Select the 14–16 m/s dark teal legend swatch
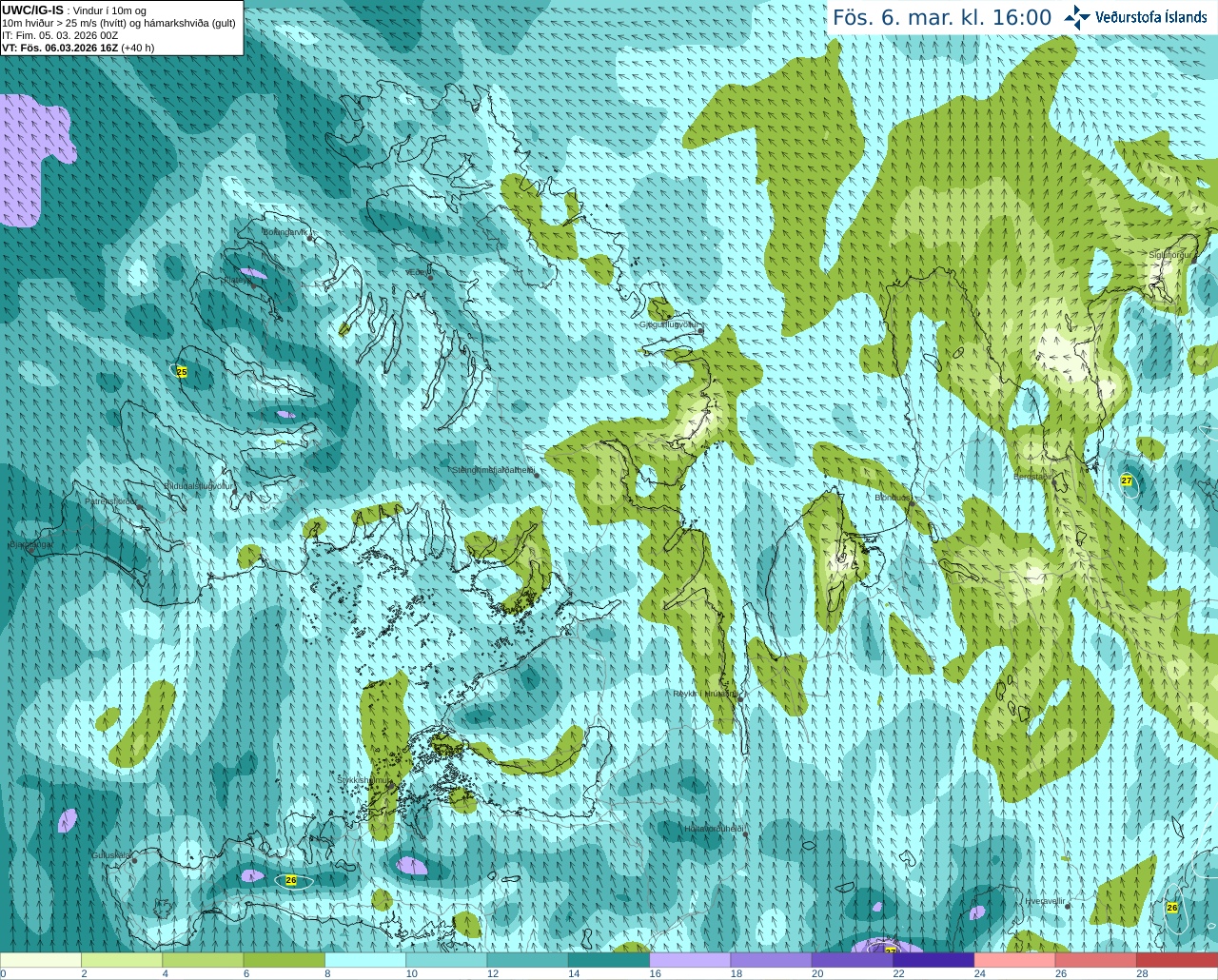This screenshot has width=1218, height=980. [609, 960]
